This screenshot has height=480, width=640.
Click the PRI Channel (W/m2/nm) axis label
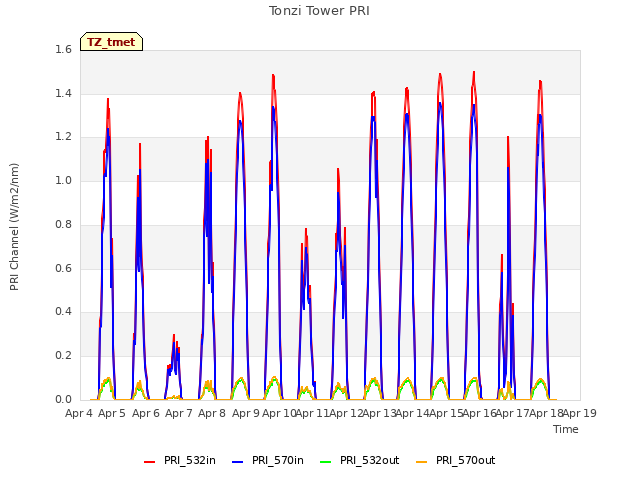point(14,227)
